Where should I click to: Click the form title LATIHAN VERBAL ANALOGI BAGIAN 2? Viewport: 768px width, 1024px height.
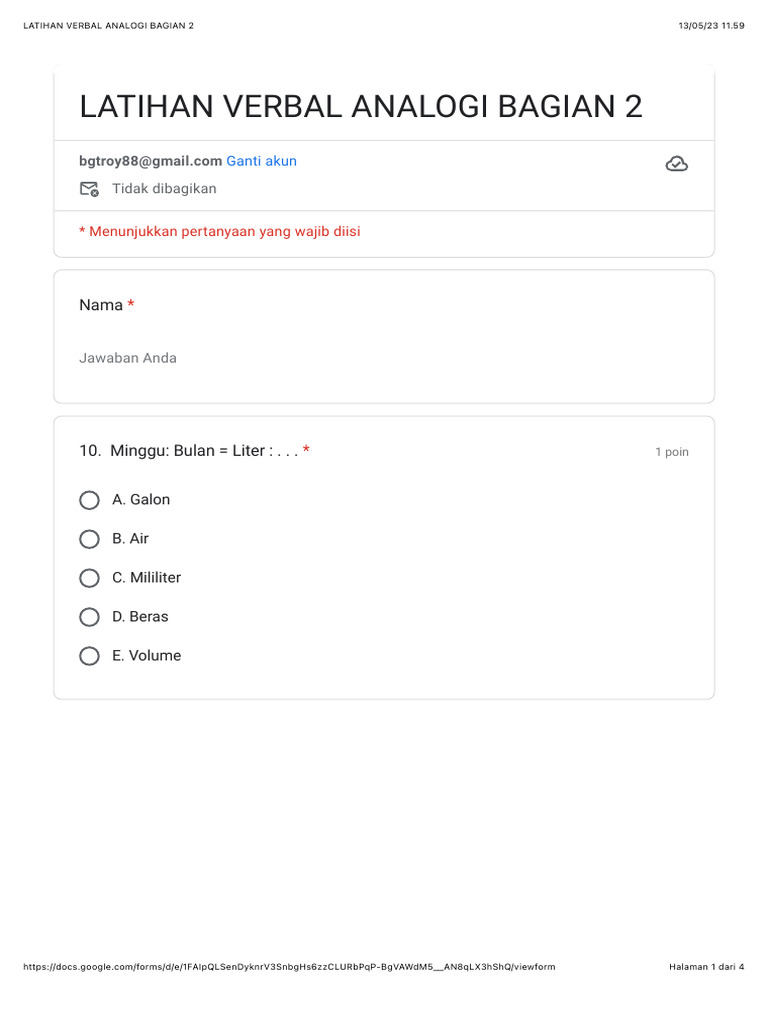click(361, 106)
